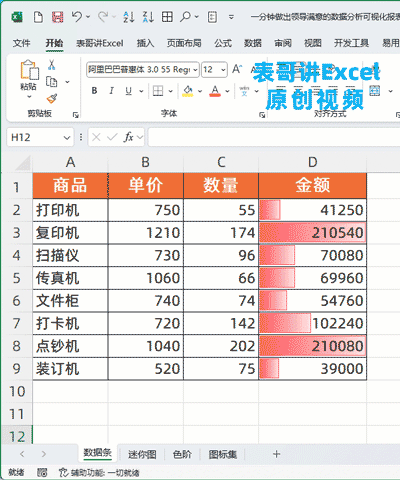This screenshot has width=400, height=480.
Task: Click the Excel app logo icon
Action: click(17, 17)
